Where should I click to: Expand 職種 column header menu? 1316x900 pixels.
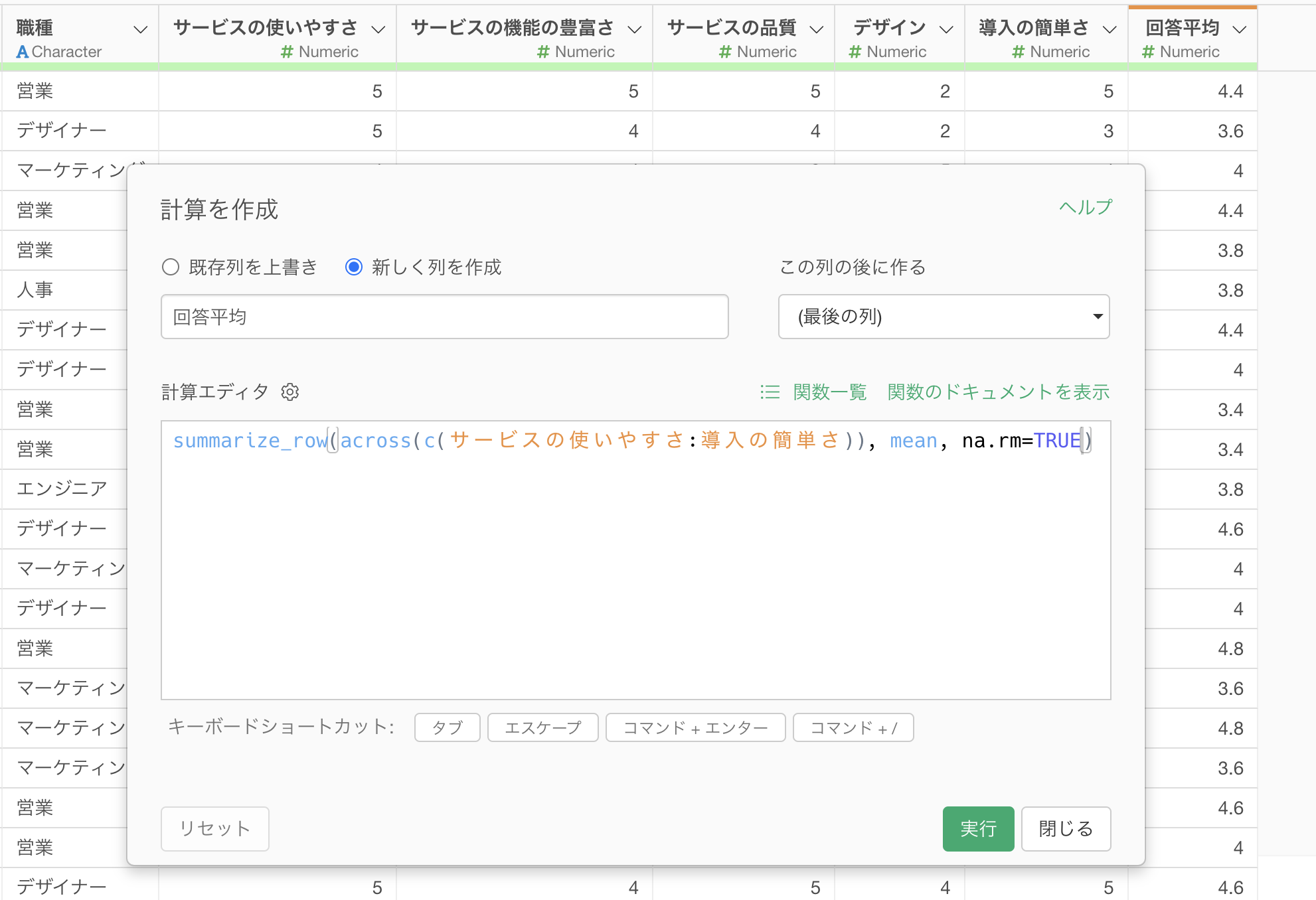140,29
